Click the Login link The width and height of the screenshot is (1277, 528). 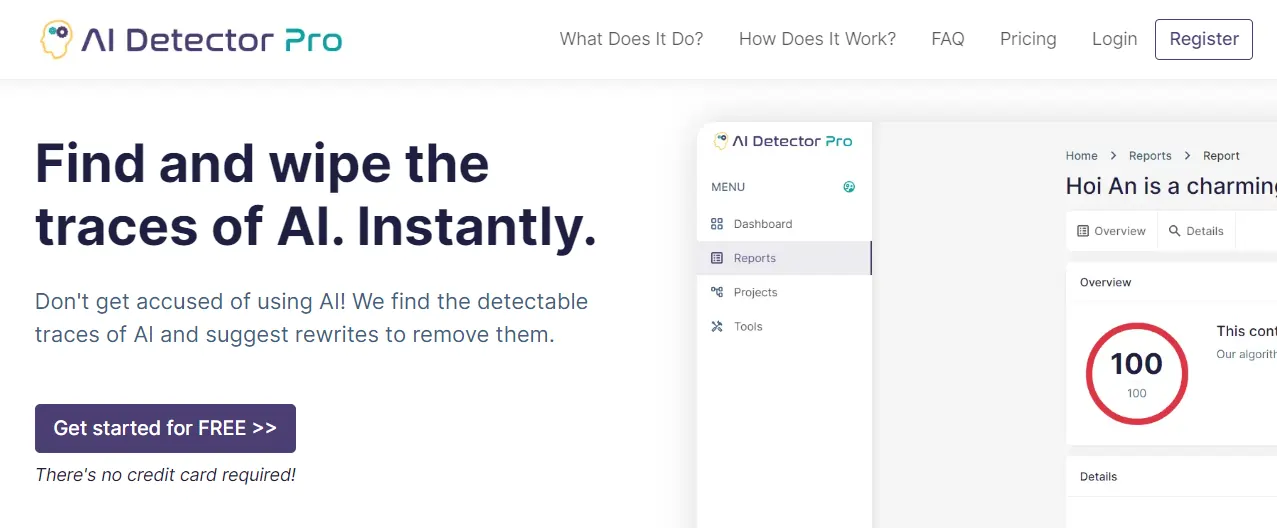pyautogui.click(x=1114, y=39)
